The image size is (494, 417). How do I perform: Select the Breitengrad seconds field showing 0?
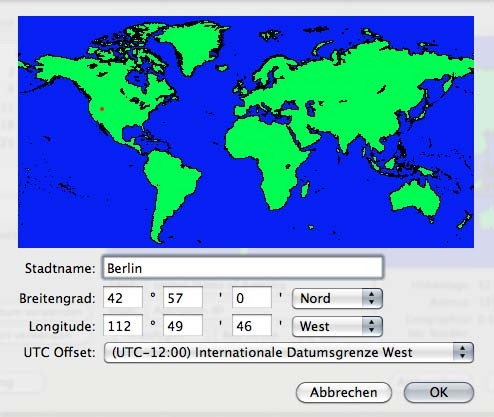click(252, 298)
